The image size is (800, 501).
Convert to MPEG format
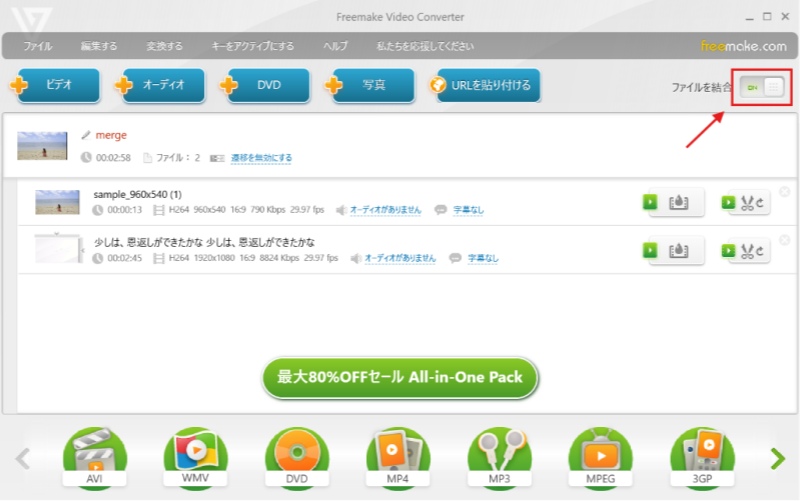point(601,459)
